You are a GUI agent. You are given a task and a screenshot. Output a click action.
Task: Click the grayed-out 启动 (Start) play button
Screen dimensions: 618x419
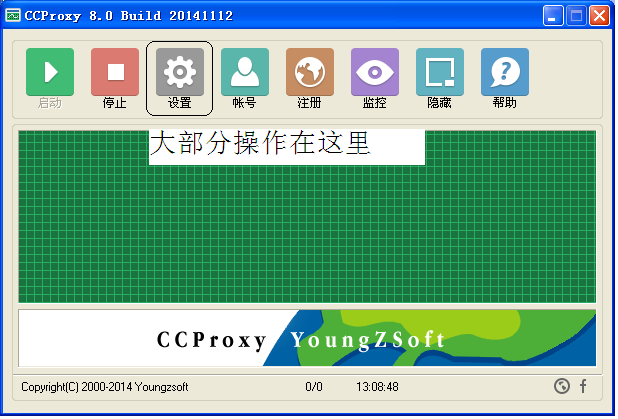pos(50,72)
